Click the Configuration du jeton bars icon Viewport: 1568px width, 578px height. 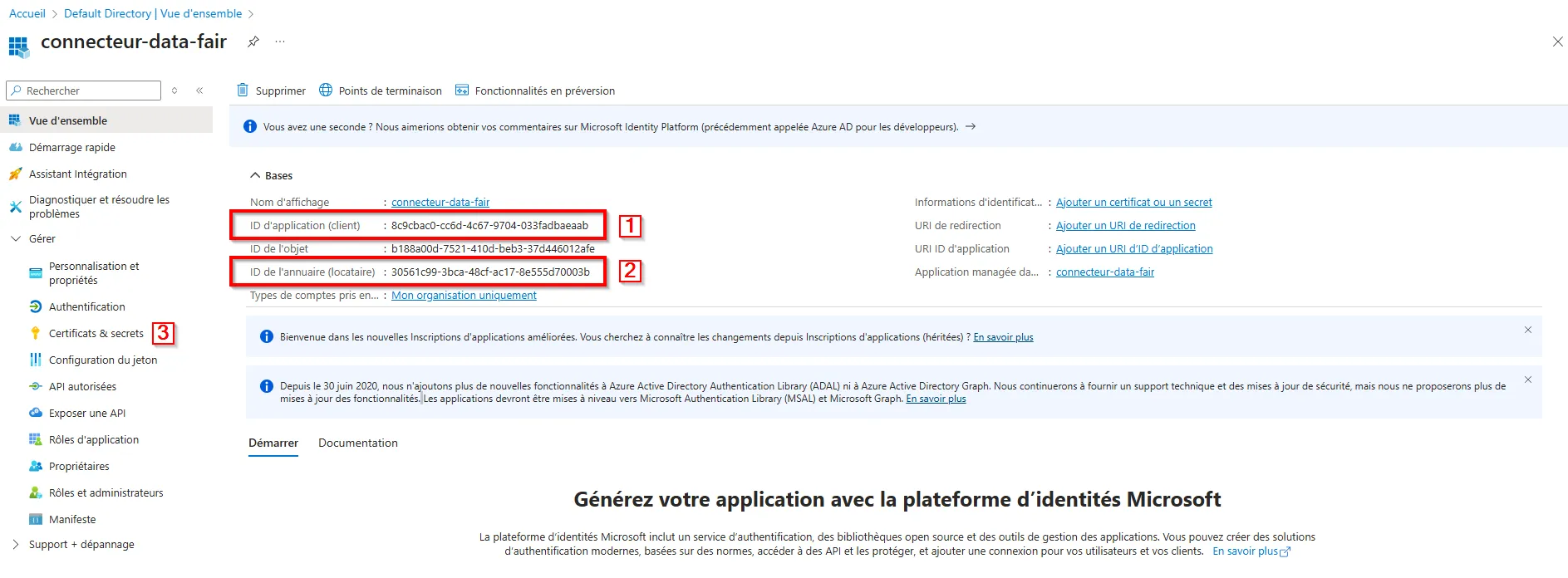[35, 360]
